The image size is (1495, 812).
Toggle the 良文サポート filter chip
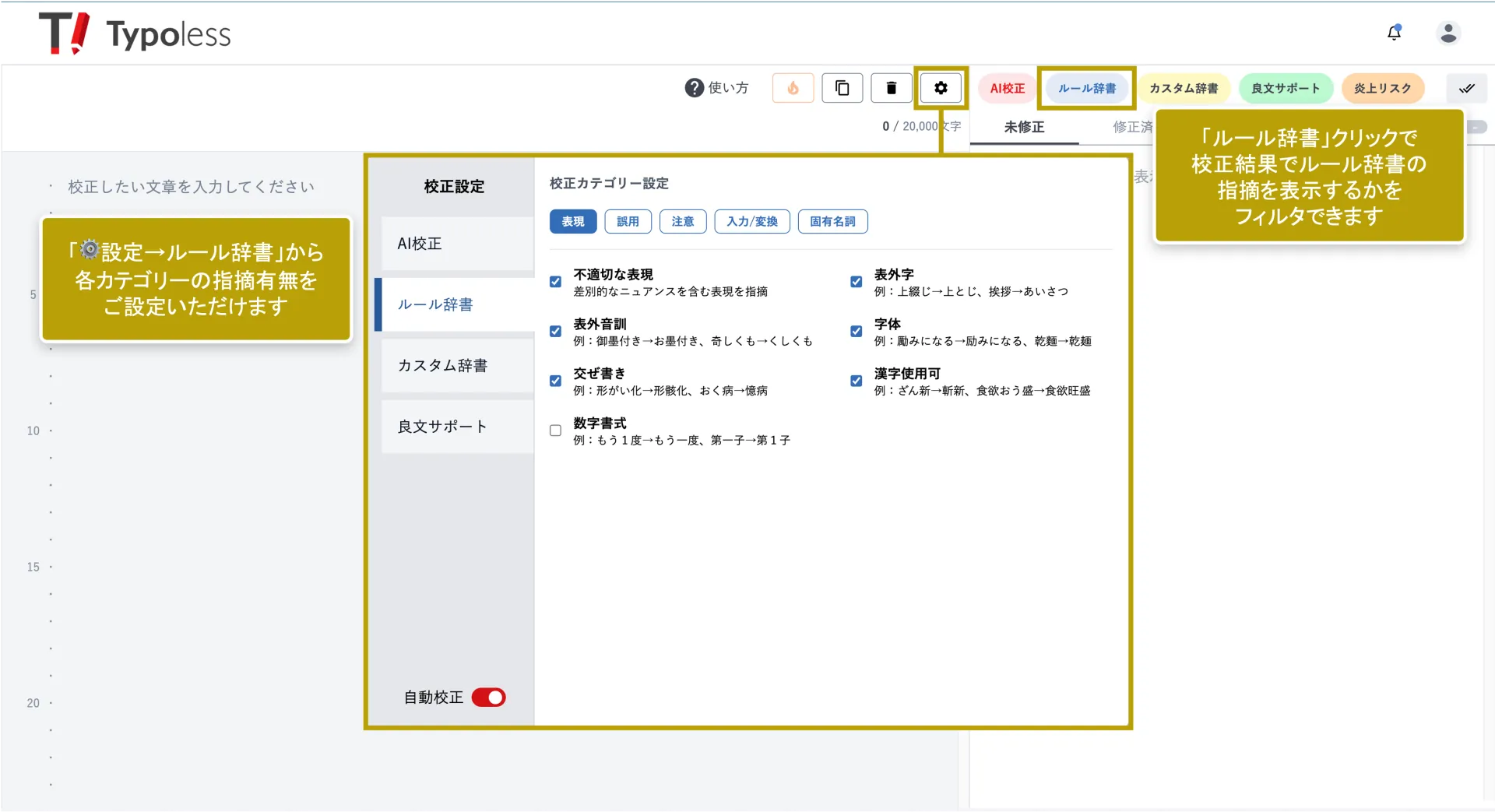click(x=1286, y=88)
